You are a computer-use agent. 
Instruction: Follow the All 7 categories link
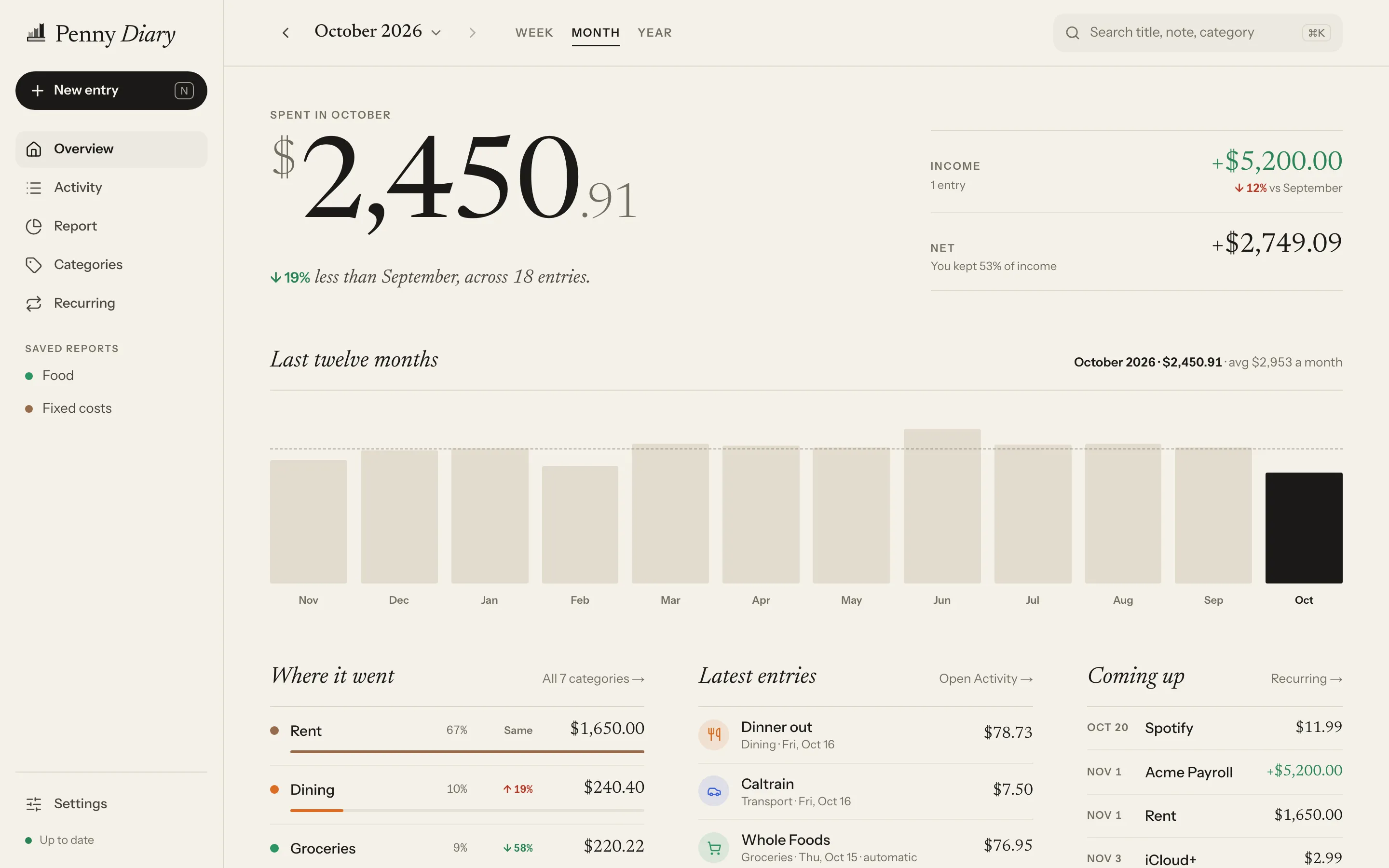[593, 678]
